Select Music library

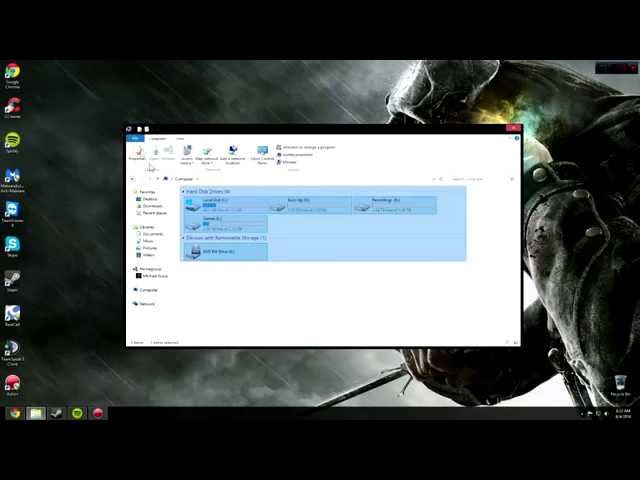click(x=145, y=241)
